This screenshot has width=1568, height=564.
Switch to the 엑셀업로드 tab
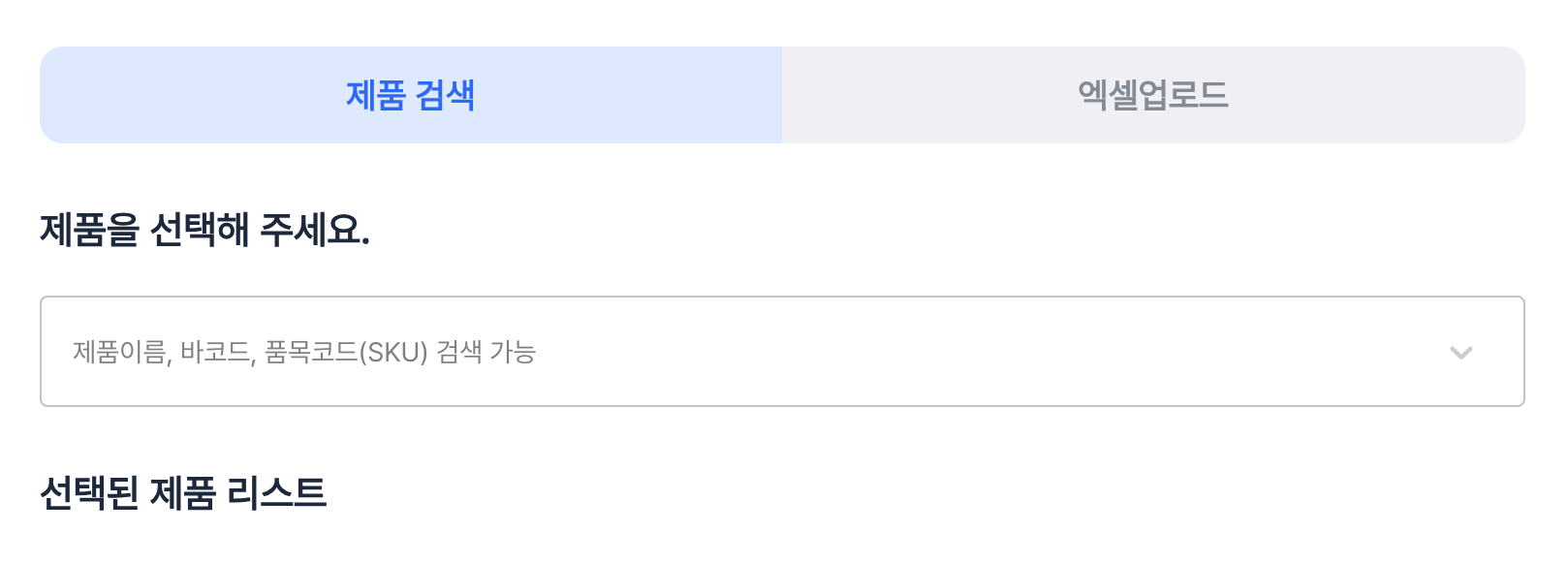coord(1153,95)
